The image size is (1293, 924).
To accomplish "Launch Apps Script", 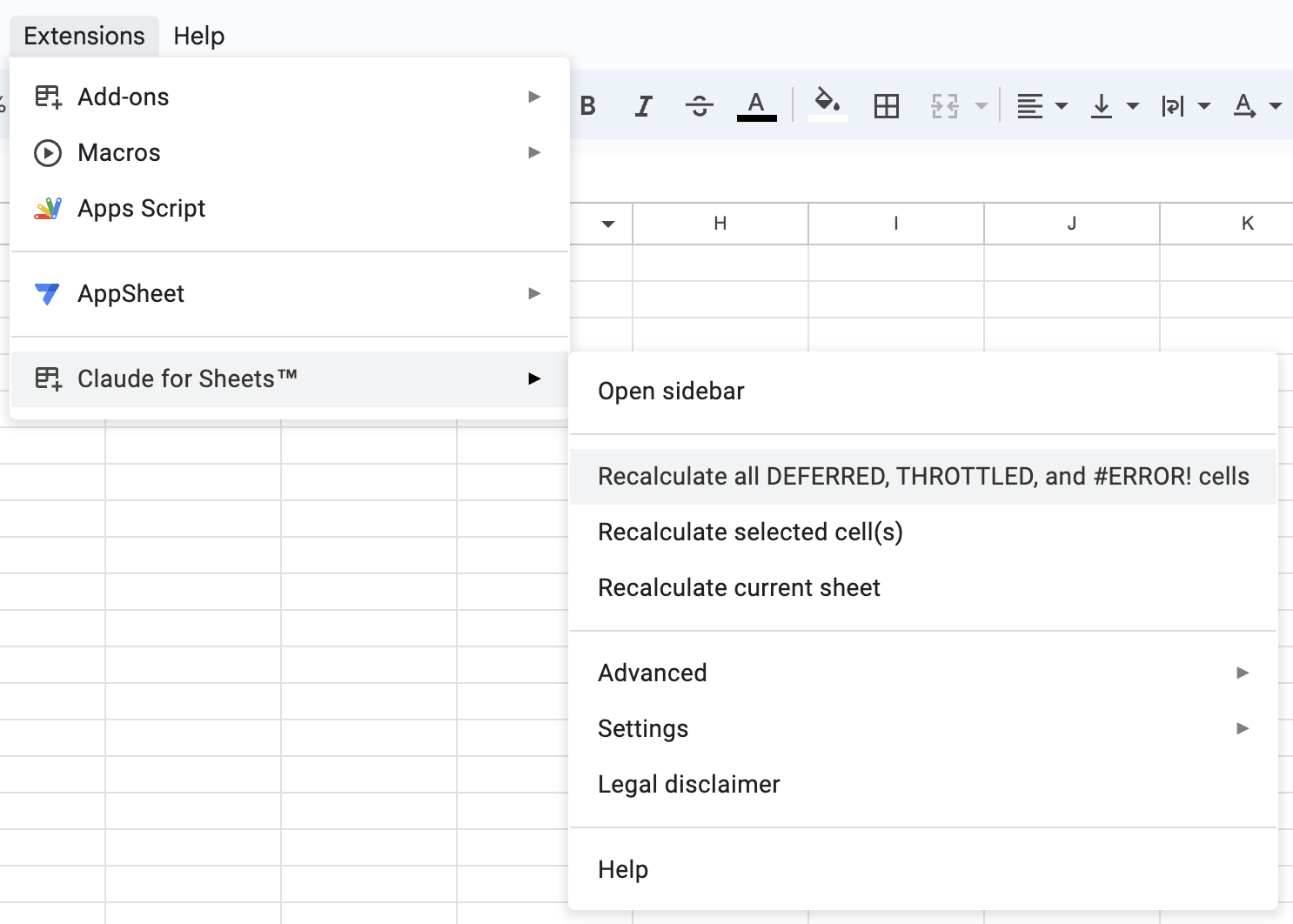I will (x=289, y=208).
